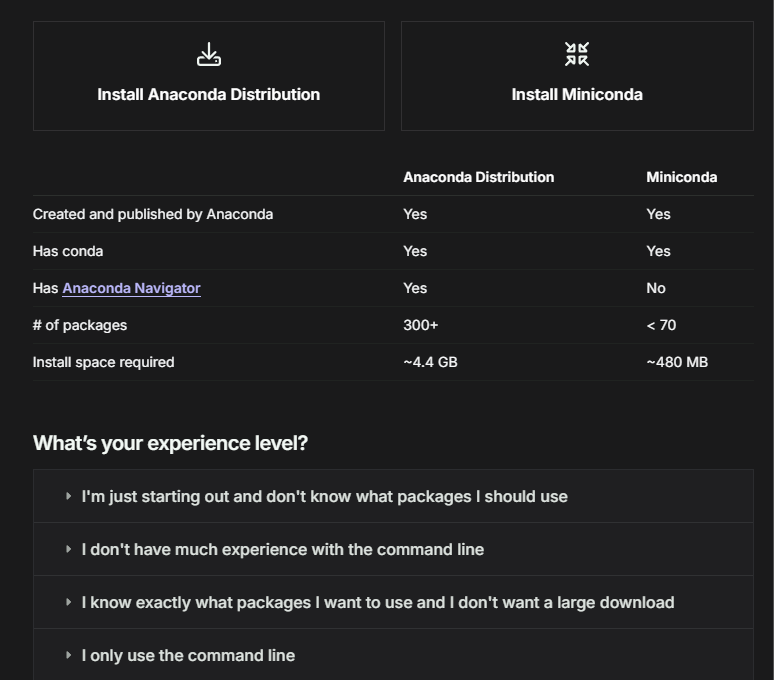
Task: Click the "Anaconda Distribution" column header
Action: point(478,177)
